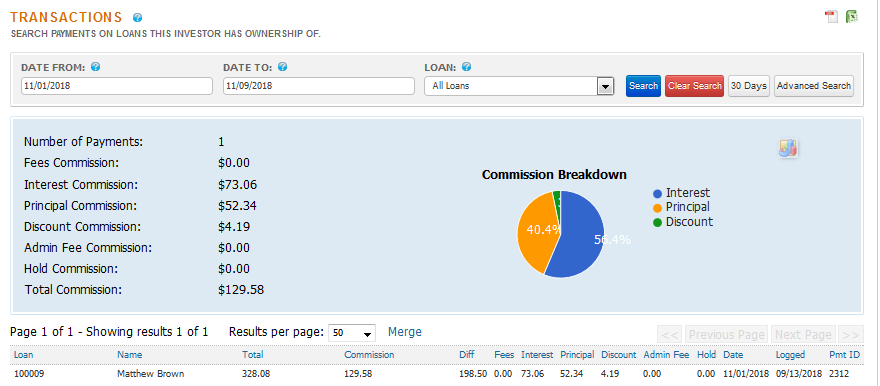Viewport: 880px width, 386px height.
Task: Click the Next Page button
Action: (x=803, y=335)
